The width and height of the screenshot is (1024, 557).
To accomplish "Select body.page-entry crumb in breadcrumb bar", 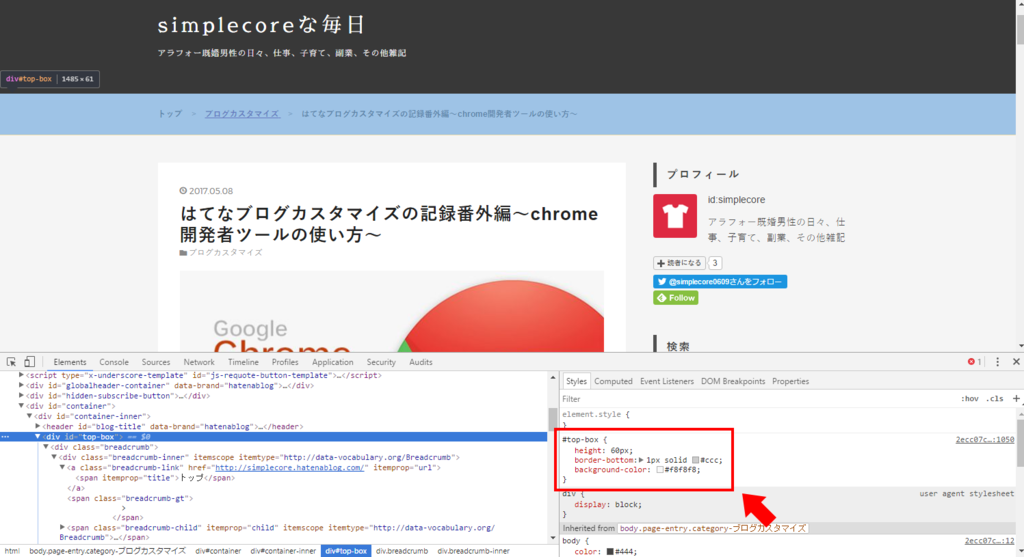I will tap(107, 551).
